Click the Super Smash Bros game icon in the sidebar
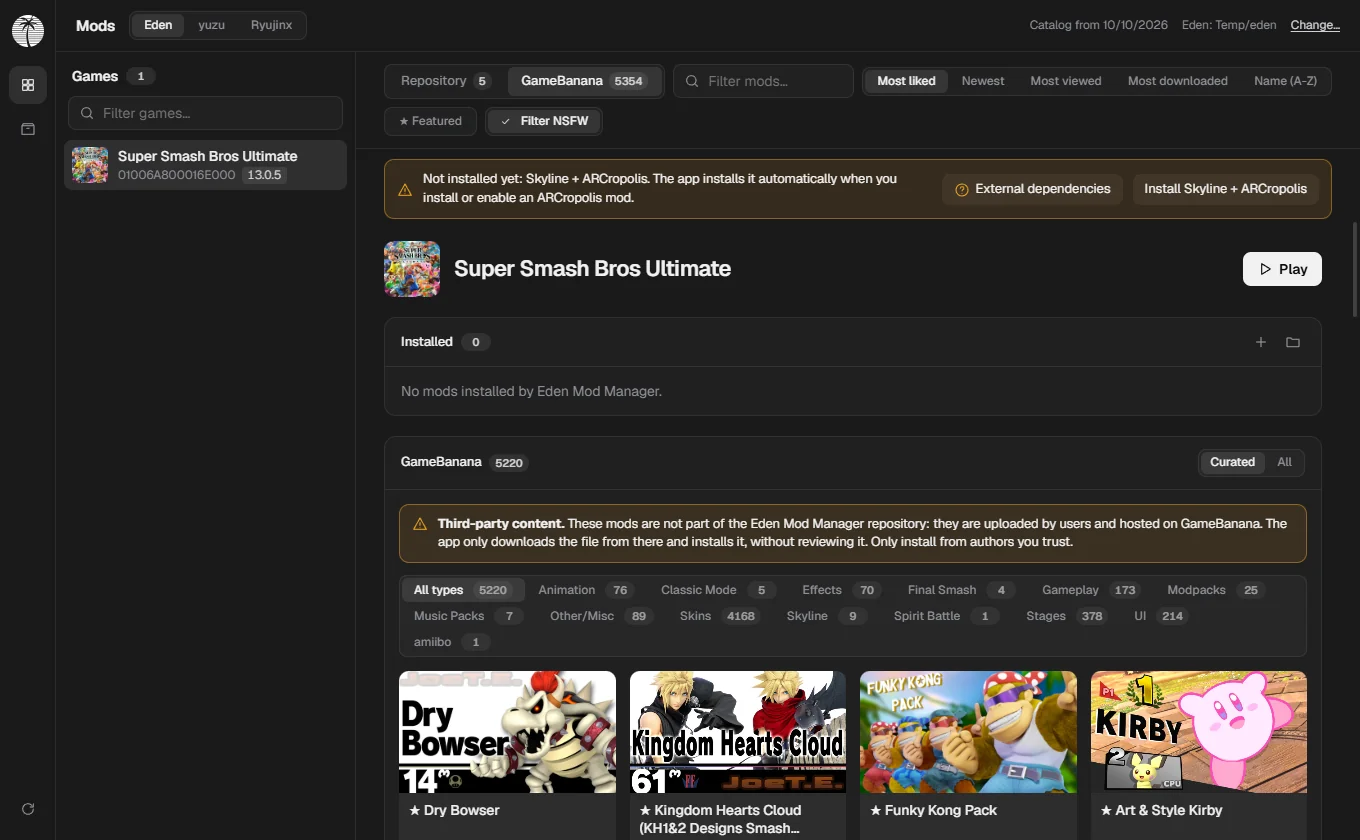This screenshot has width=1360, height=840. [90, 165]
